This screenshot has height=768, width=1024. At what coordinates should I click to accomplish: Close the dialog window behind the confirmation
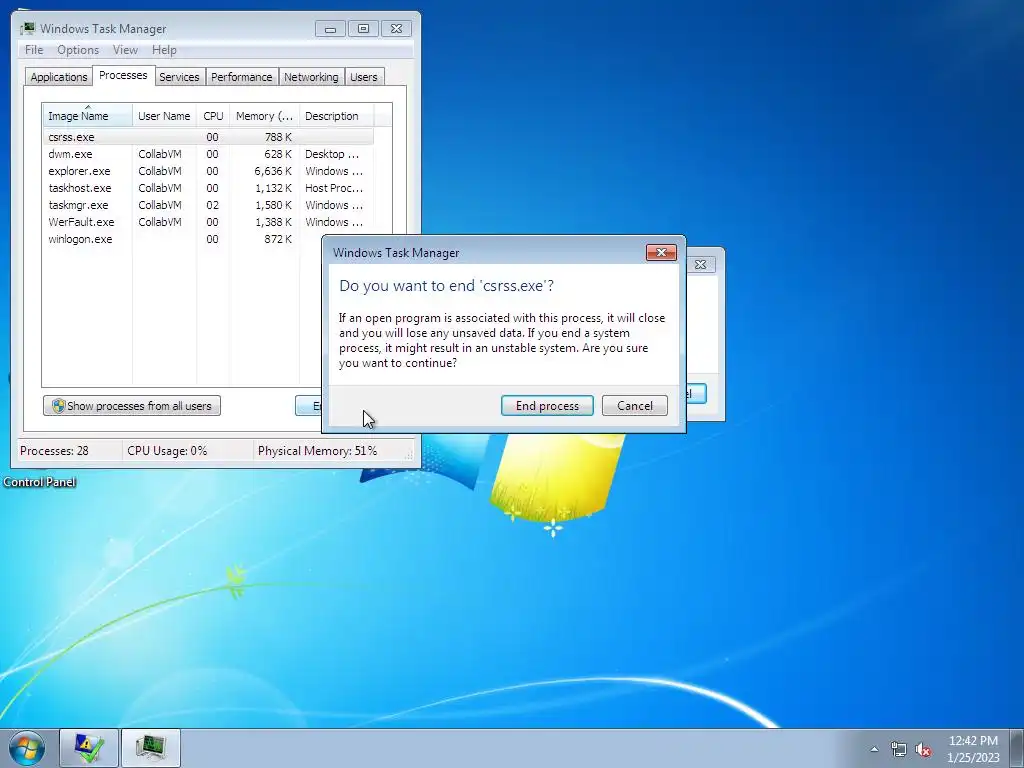coord(701,264)
